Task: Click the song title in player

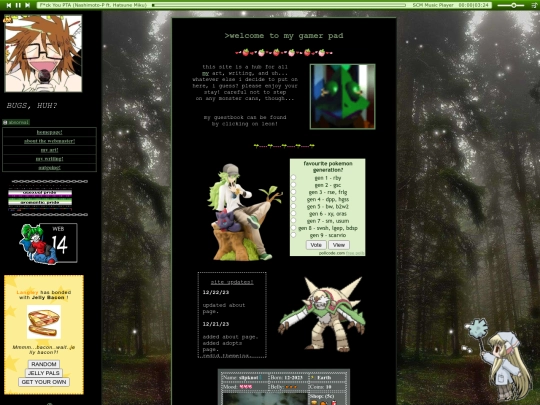Action: pyautogui.click(x=93, y=5)
